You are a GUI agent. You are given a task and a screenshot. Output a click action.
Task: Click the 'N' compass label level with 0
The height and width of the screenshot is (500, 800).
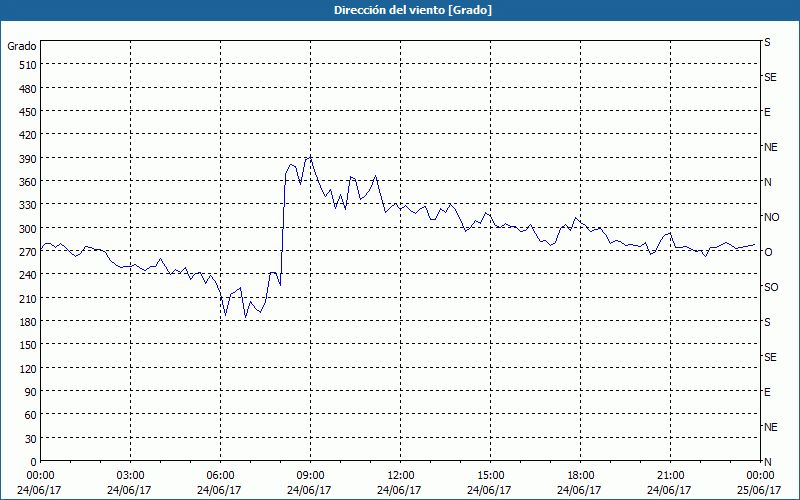(767, 462)
